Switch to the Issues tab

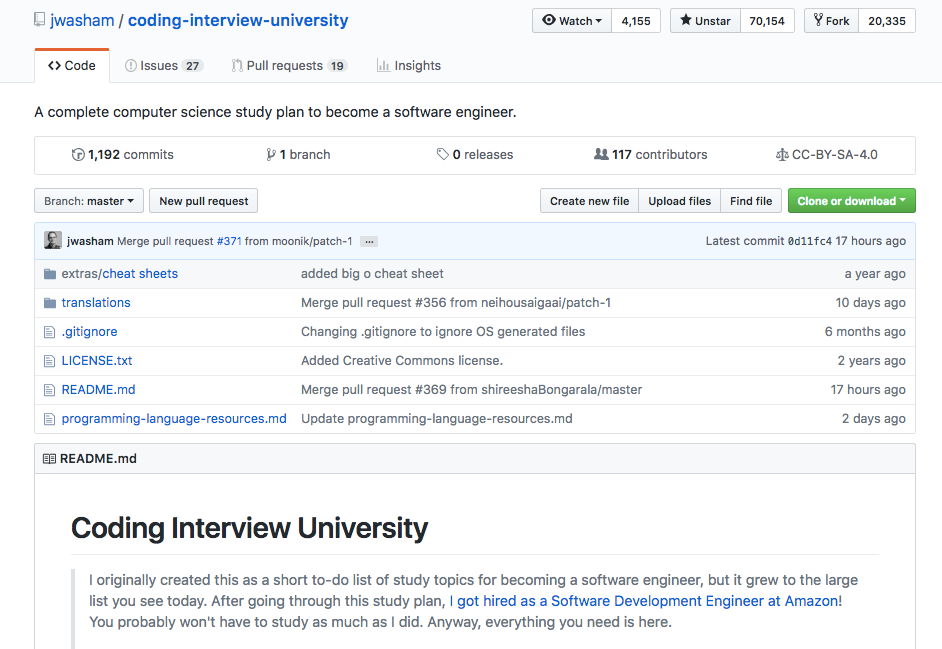(163, 66)
